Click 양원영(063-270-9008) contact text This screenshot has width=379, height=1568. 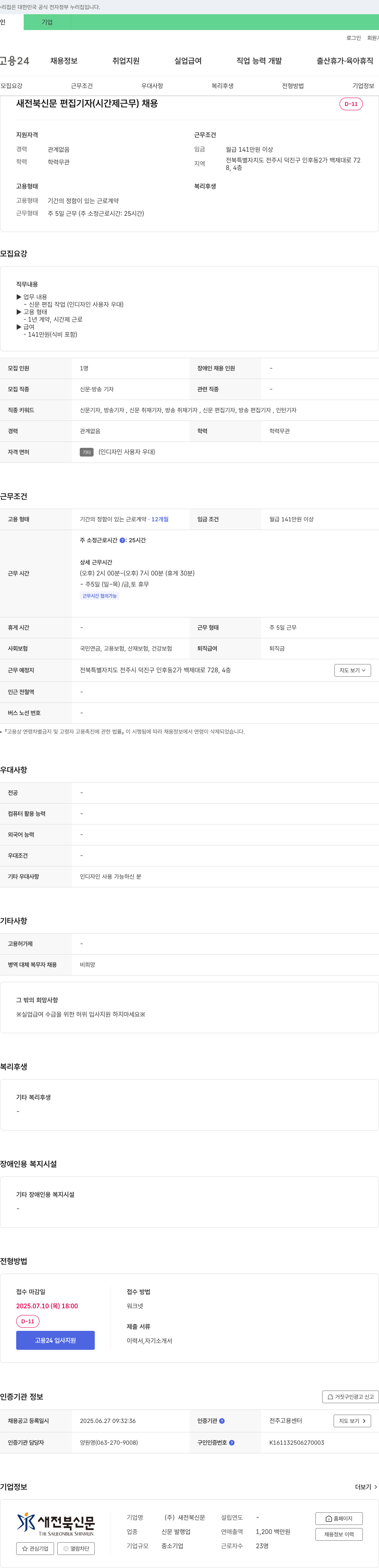(x=109, y=1443)
